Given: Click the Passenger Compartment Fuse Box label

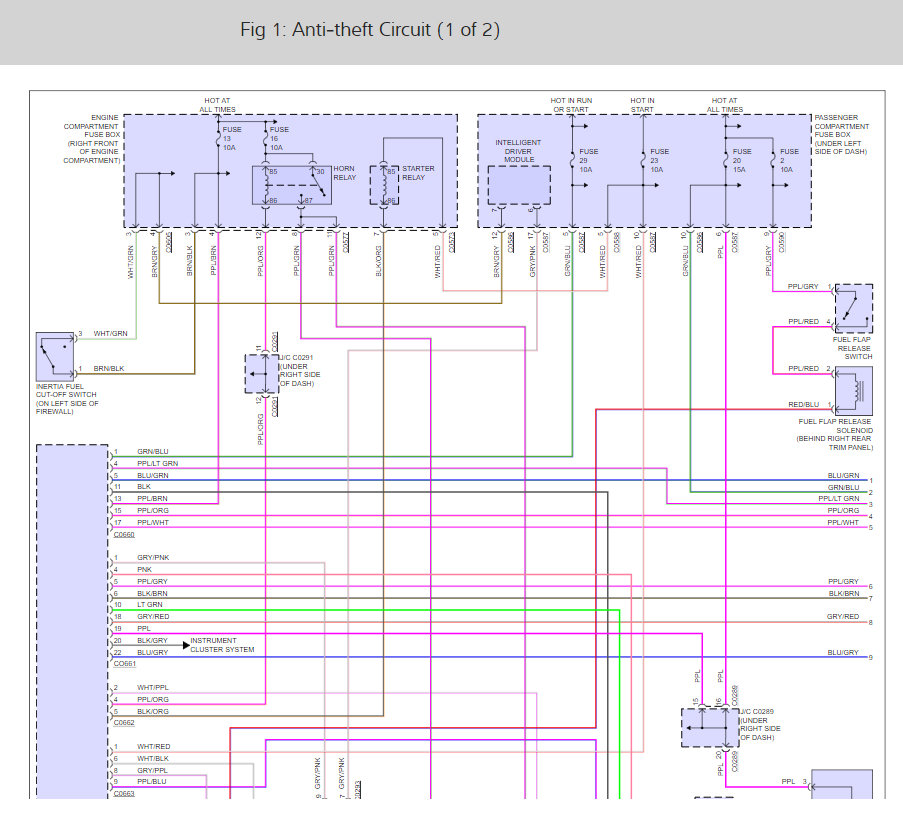Looking at the screenshot, I should pos(841,135).
